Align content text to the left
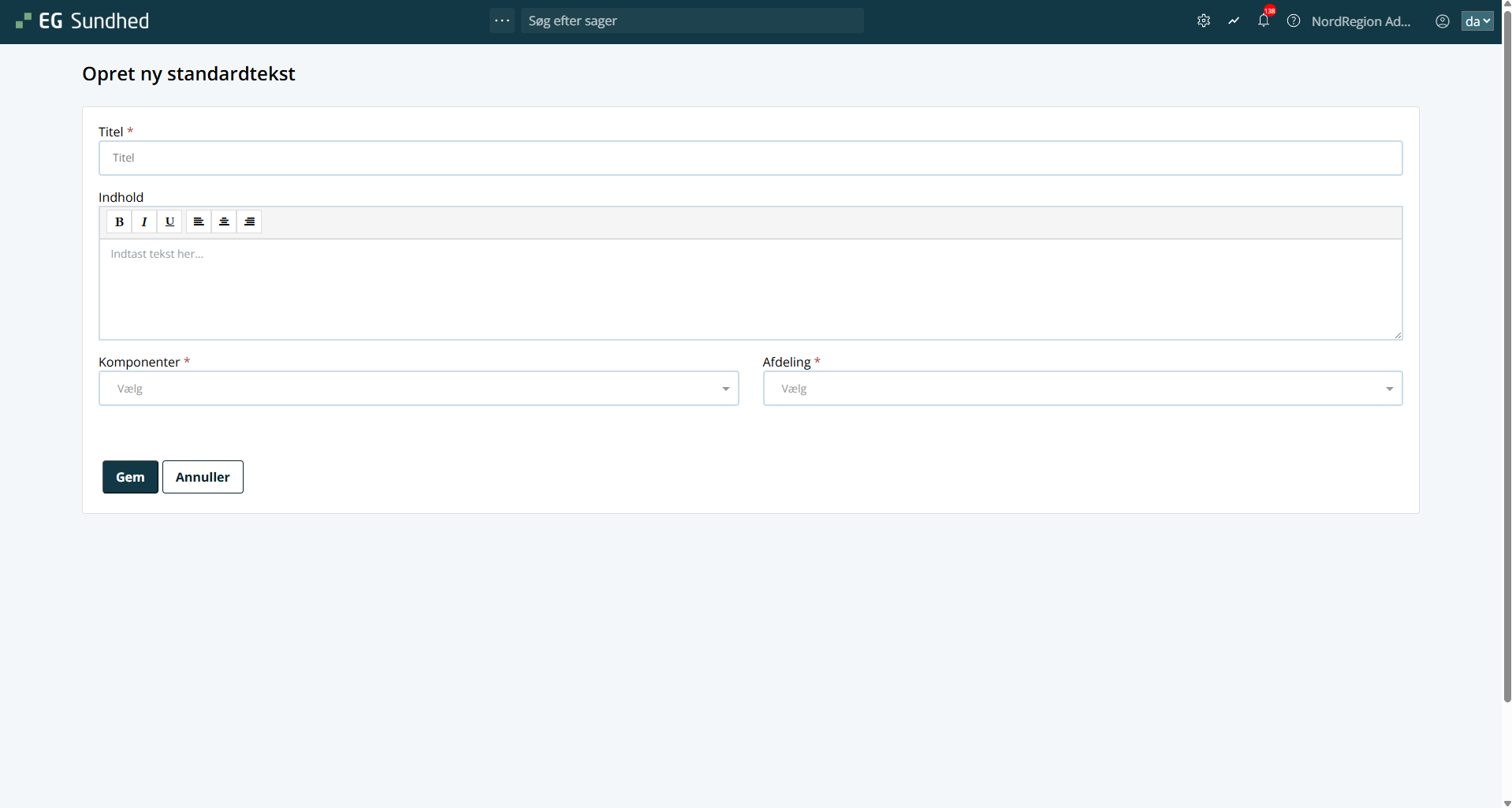 pos(199,222)
